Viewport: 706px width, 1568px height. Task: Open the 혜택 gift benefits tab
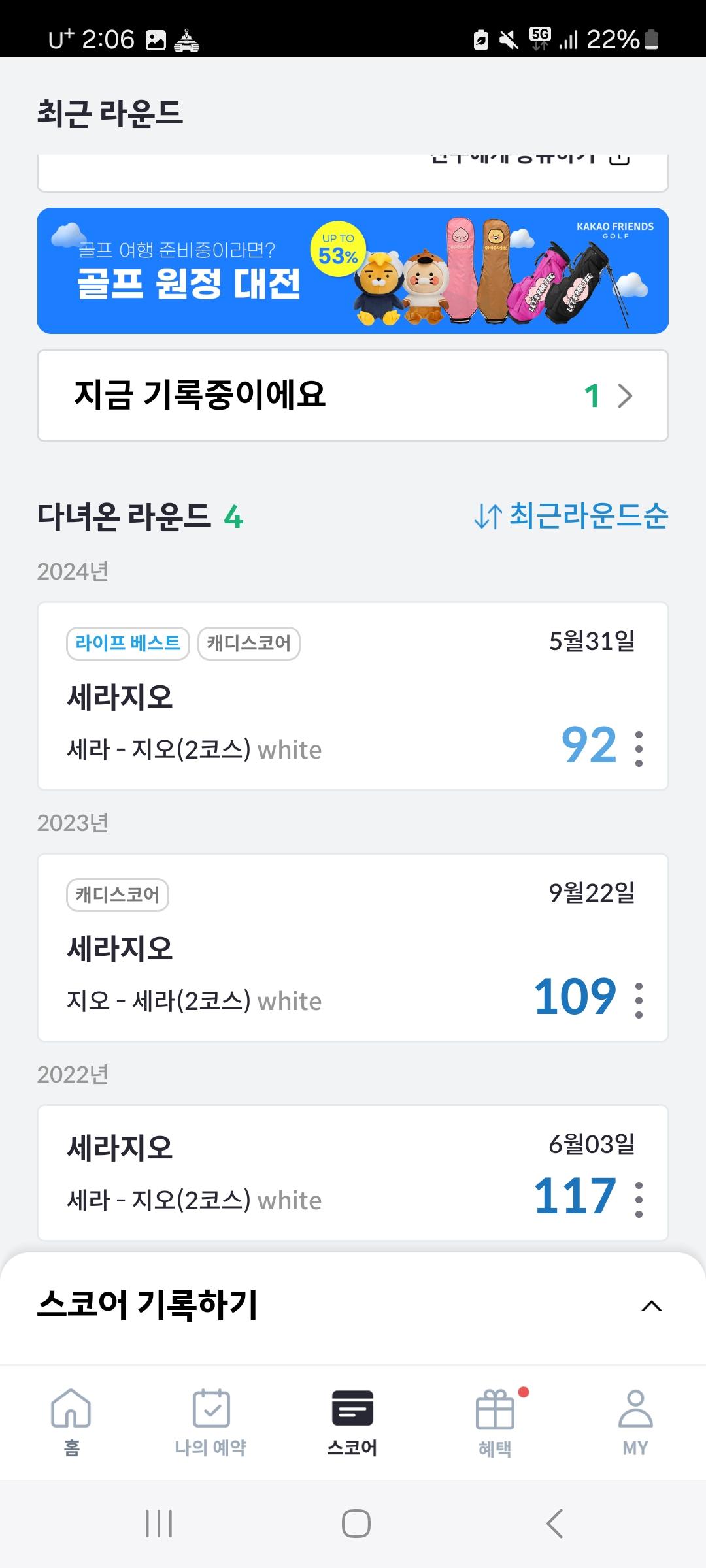click(495, 1420)
